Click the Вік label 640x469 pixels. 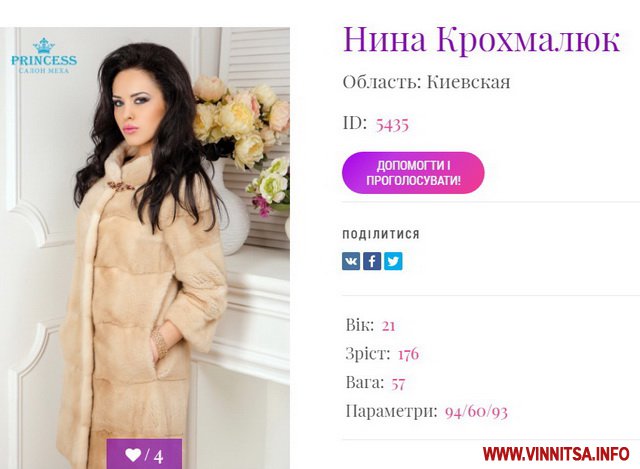click(360, 325)
